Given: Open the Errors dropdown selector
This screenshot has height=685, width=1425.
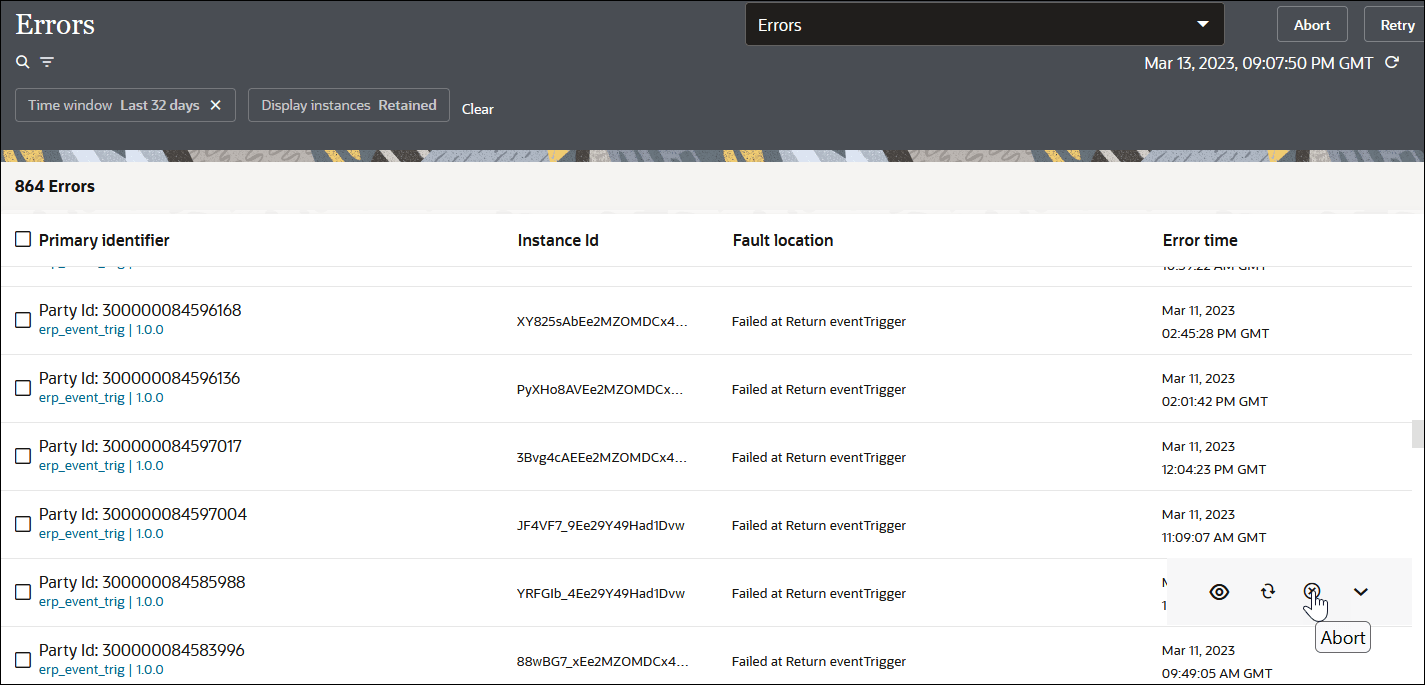Looking at the screenshot, I should click(985, 25).
